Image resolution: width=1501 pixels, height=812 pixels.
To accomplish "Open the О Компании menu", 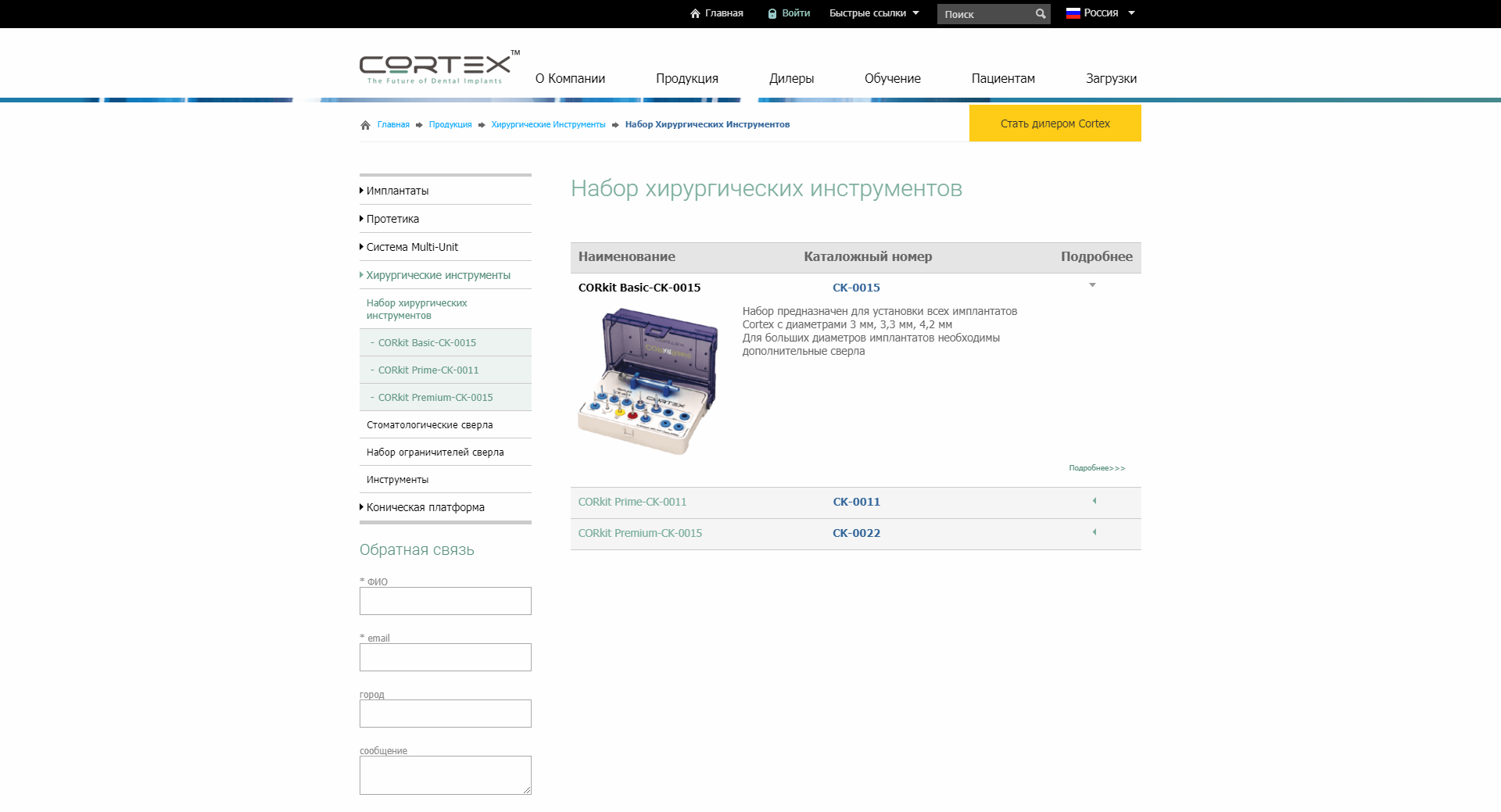I will [x=570, y=78].
